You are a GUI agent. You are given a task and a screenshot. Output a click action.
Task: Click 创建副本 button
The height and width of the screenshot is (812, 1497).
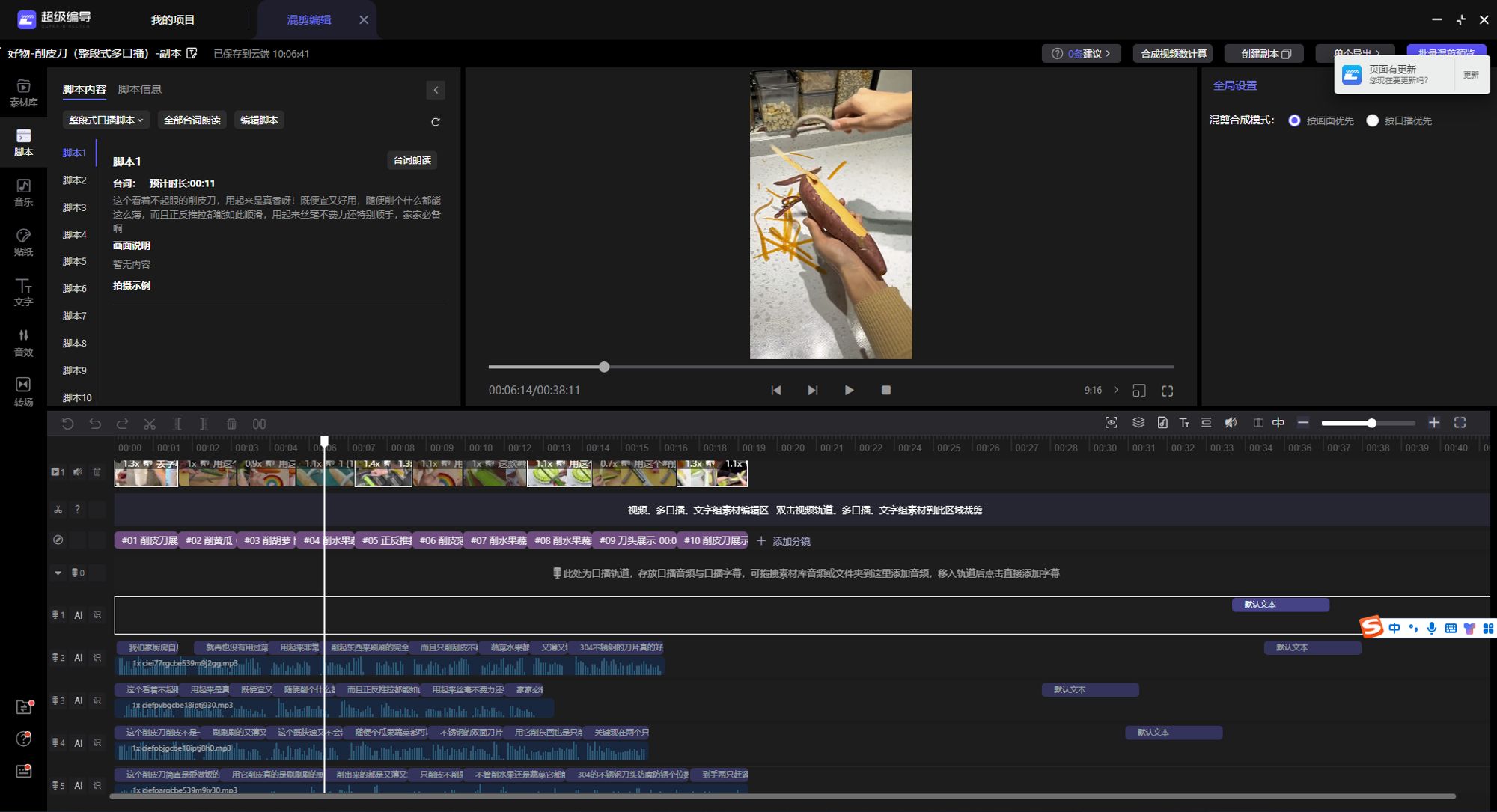click(x=1265, y=54)
